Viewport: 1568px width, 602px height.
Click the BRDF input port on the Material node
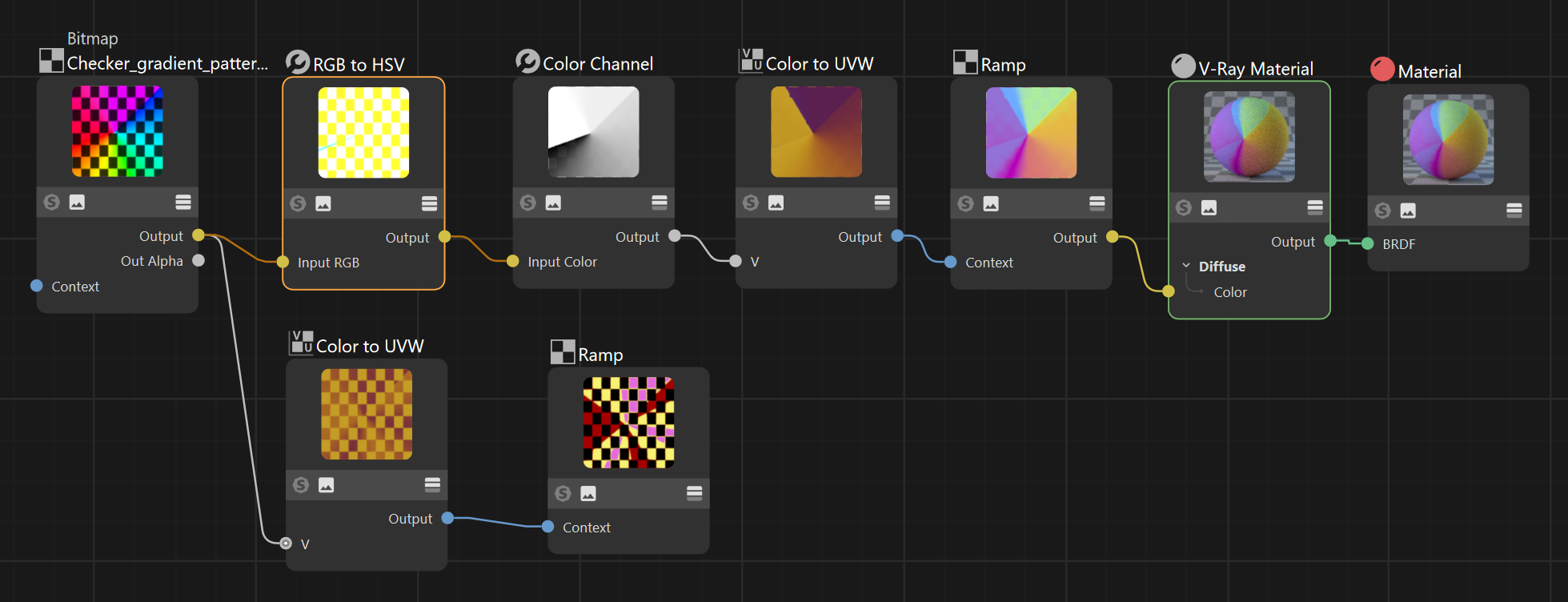coord(1368,243)
